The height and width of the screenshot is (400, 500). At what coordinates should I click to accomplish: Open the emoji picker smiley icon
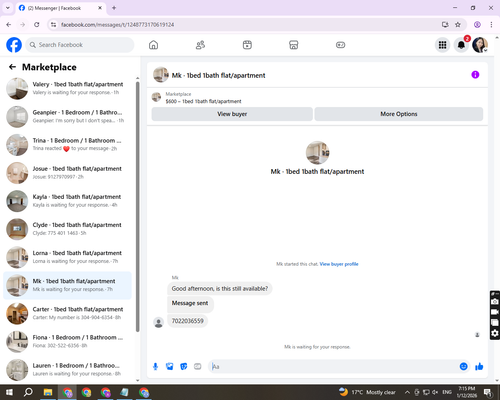[463, 367]
